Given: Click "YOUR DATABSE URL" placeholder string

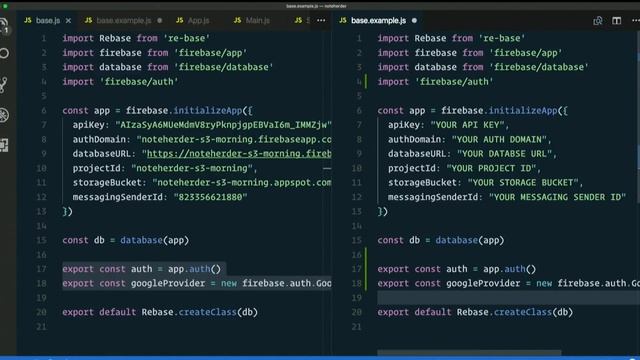Looking at the screenshot, I should pyautogui.click(x=504, y=154).
